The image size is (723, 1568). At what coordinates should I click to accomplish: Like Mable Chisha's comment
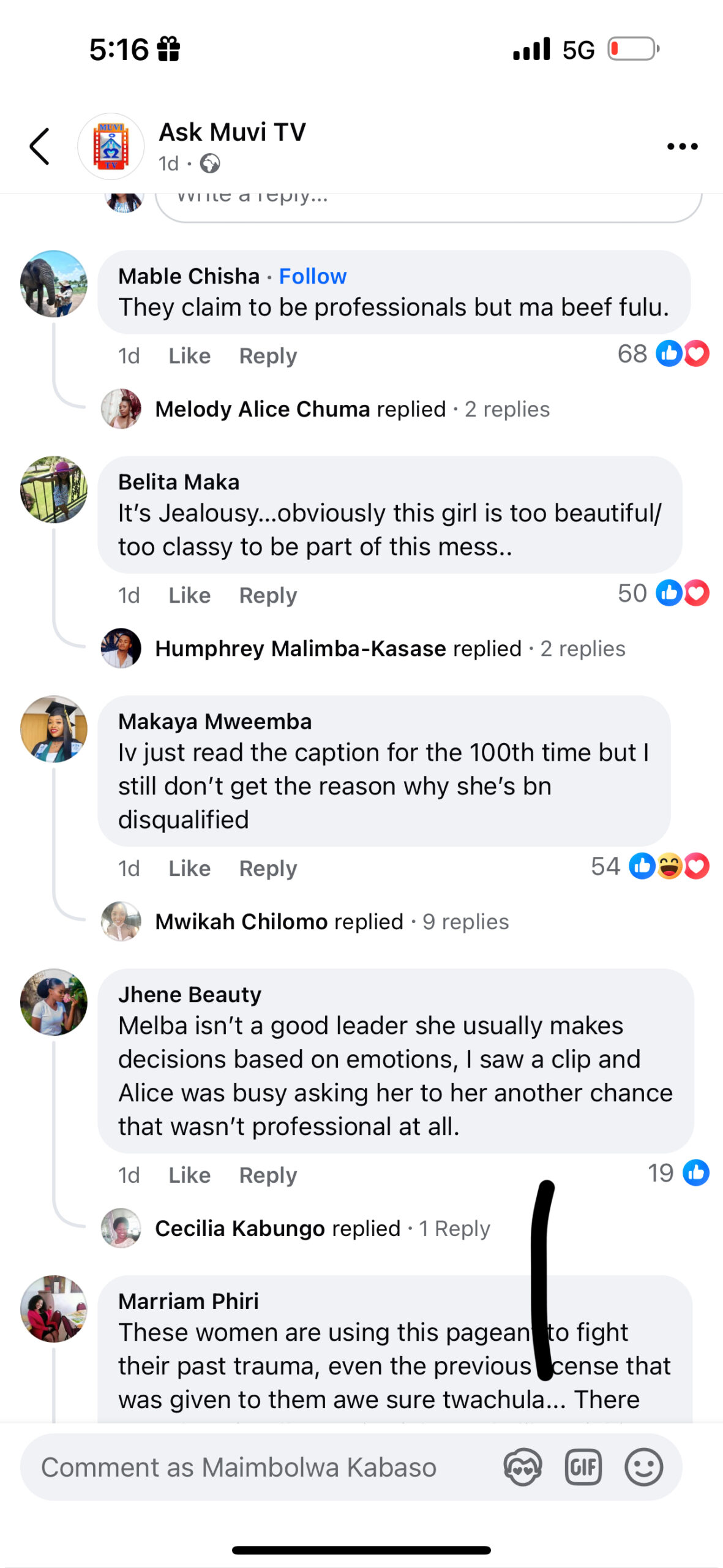(189, 356)
